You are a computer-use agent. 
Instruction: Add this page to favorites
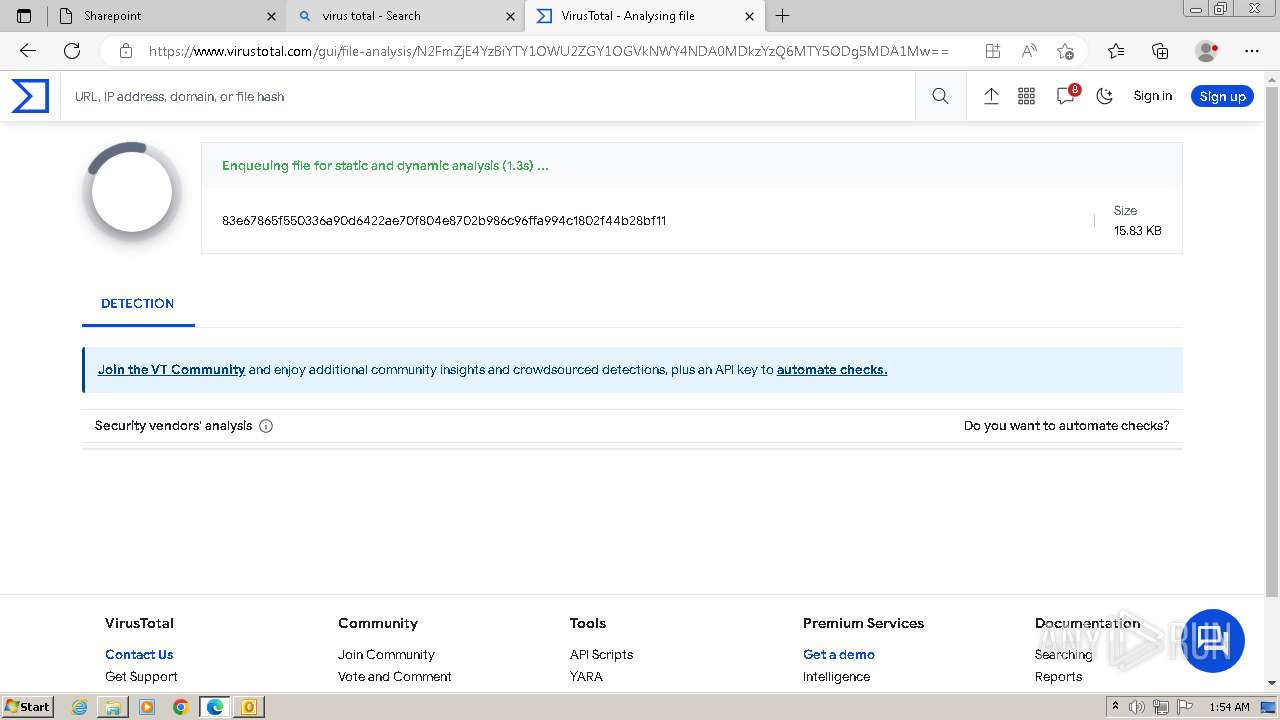pyautogui.click(x=1065, y=51)
